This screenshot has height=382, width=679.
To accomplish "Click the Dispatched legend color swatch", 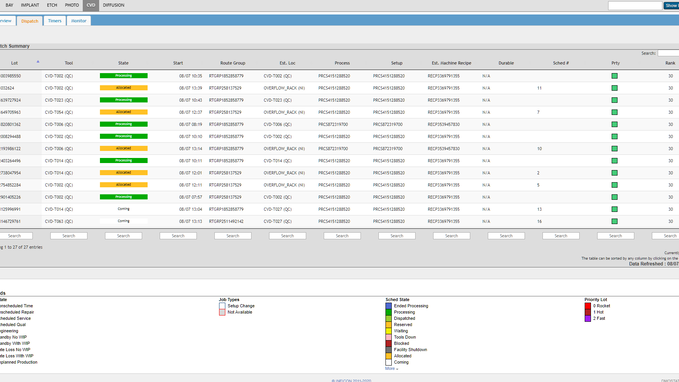I will 388,318.
